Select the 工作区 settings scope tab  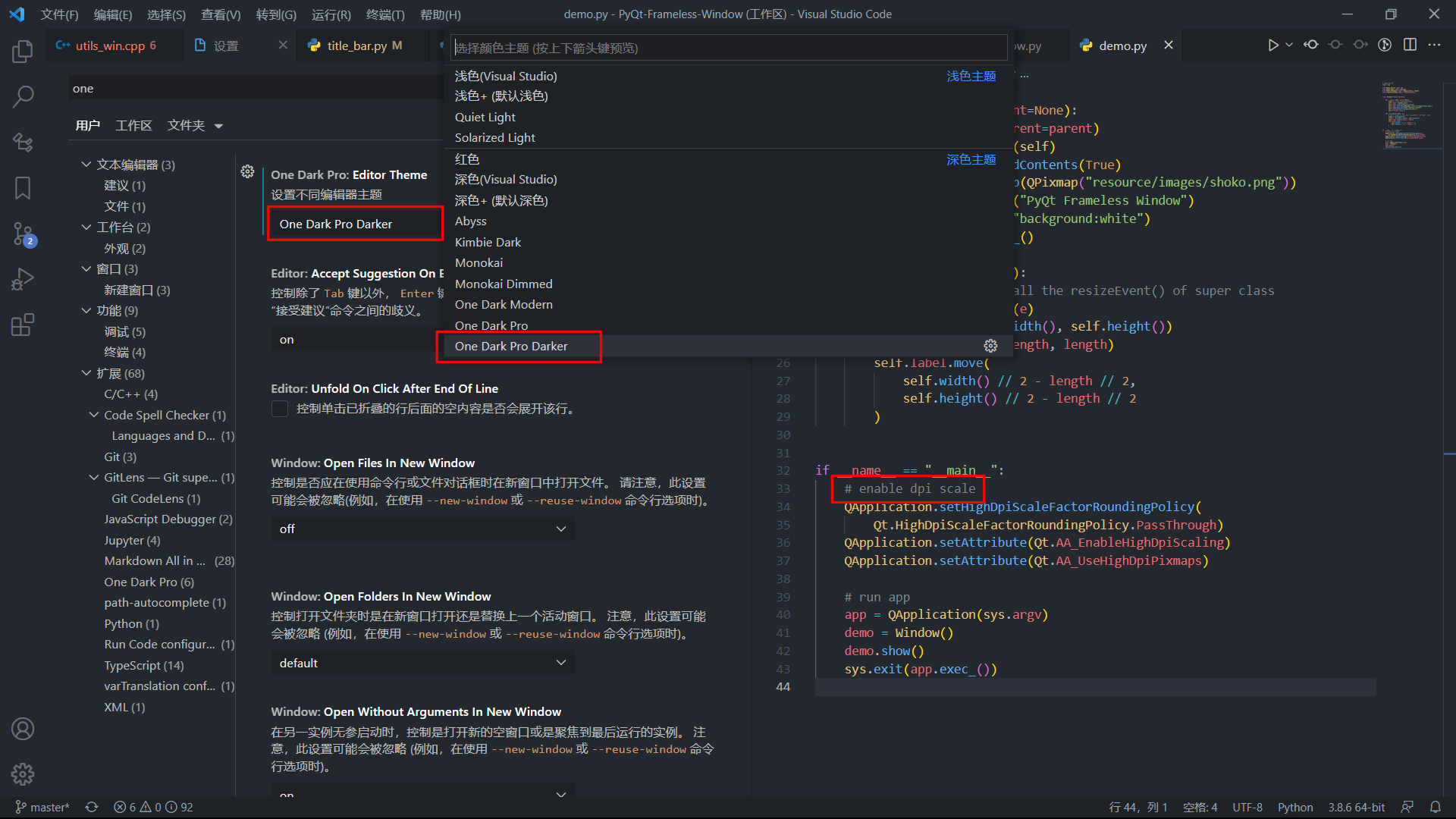point(133,125)
